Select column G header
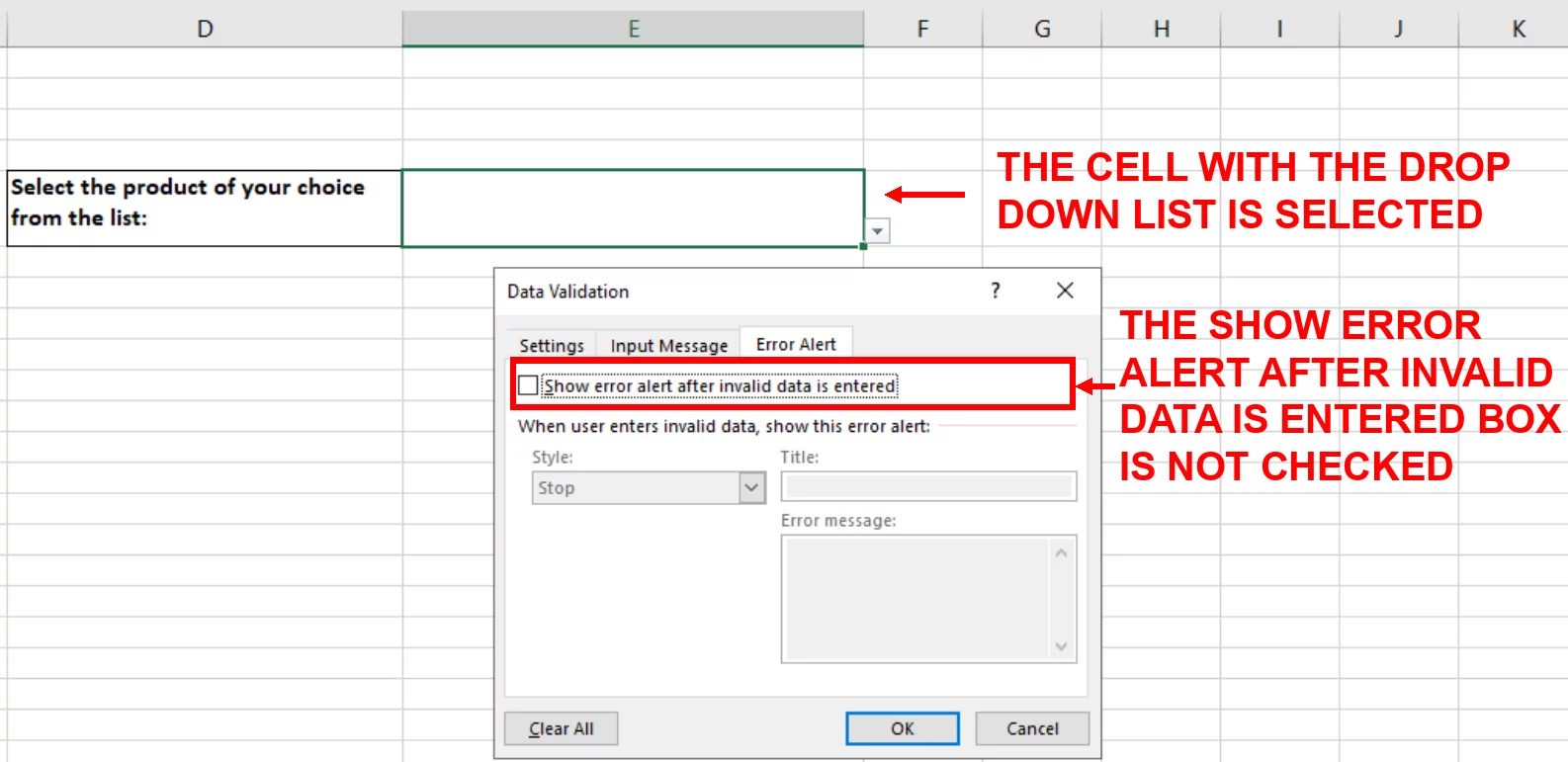The image size is (1568, 762). pos(1042,29)
